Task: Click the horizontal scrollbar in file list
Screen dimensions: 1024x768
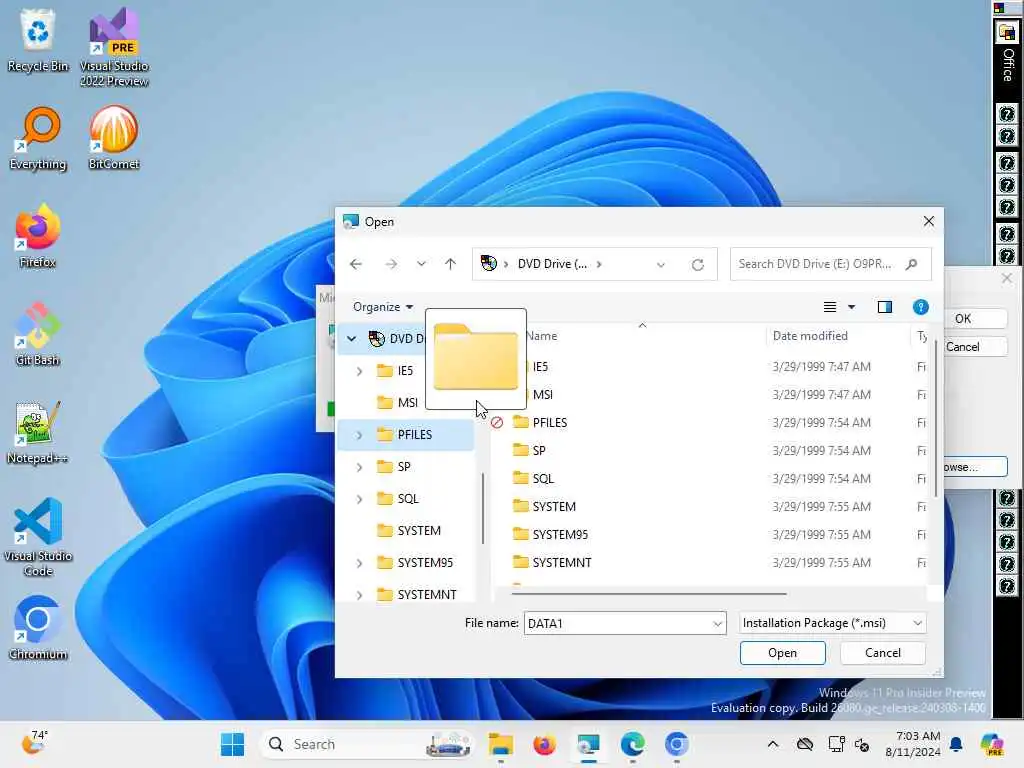Action: point(649,594)
